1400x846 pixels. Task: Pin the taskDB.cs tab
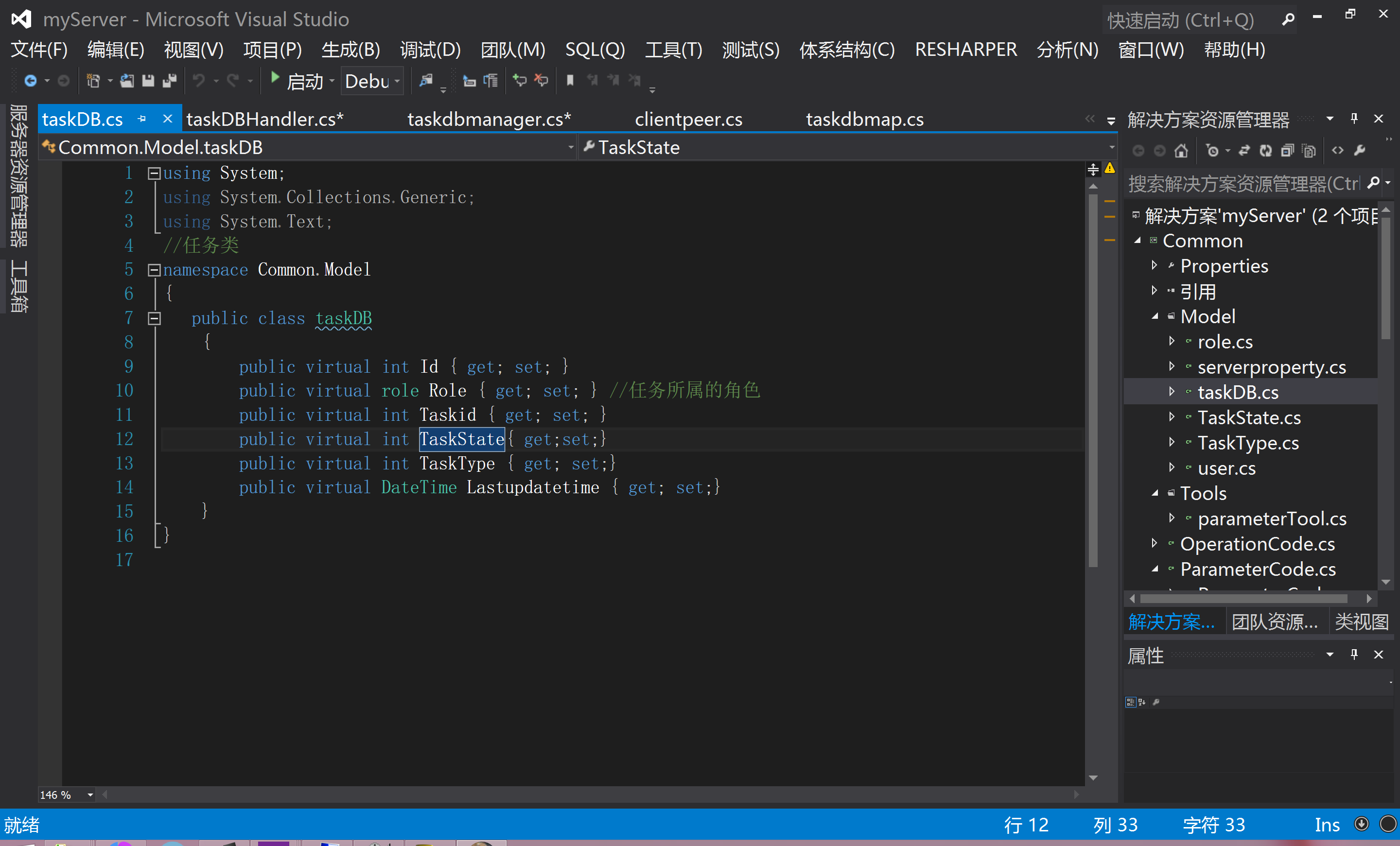coord(142,119)
